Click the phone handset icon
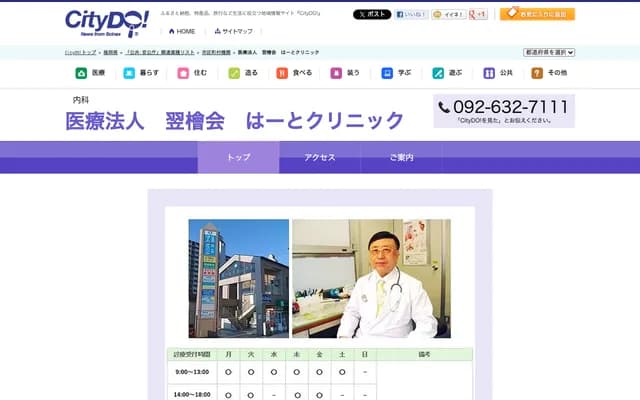The image size is (640, 400). pos(444,107)
